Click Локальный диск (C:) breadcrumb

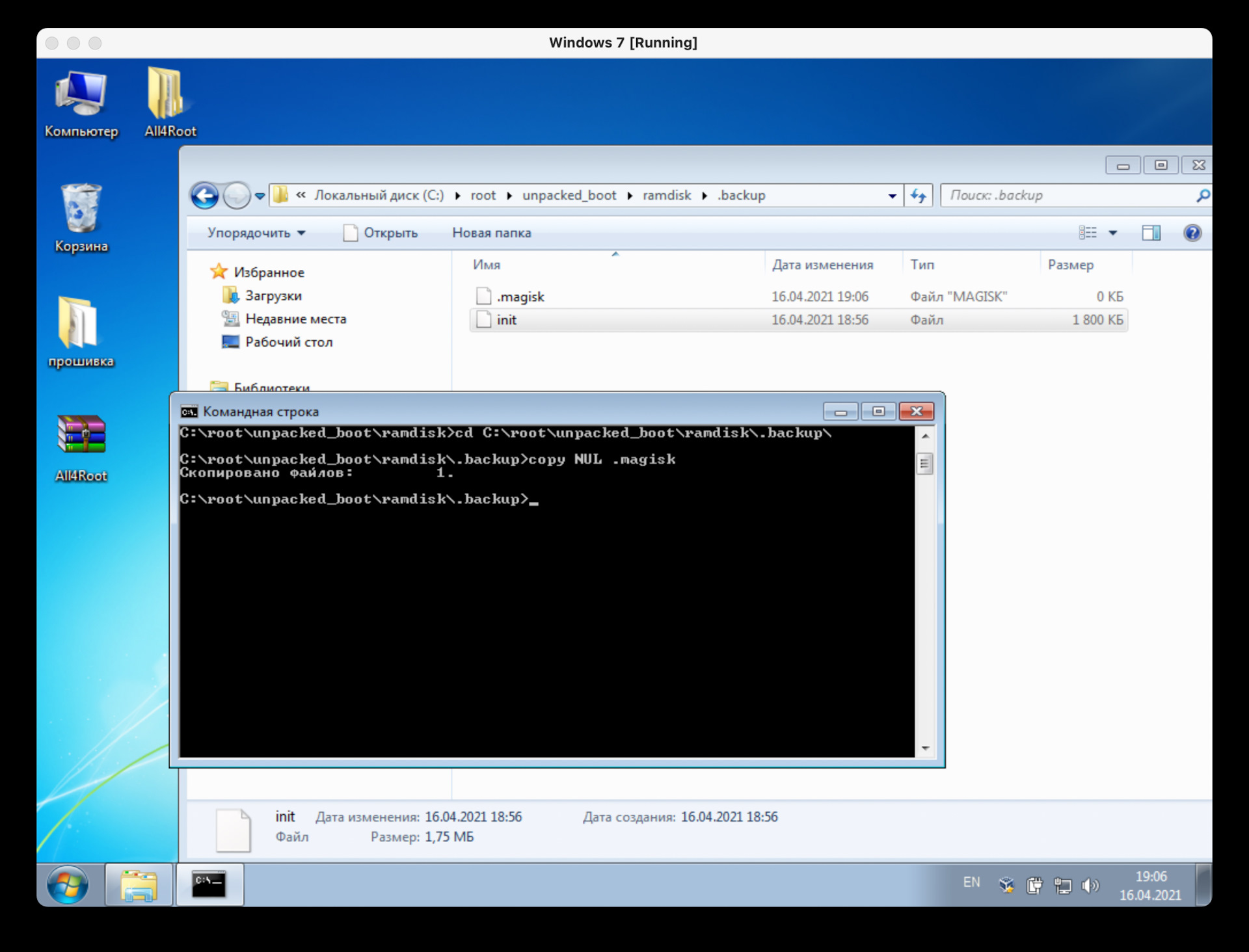[x=379, y=195]
